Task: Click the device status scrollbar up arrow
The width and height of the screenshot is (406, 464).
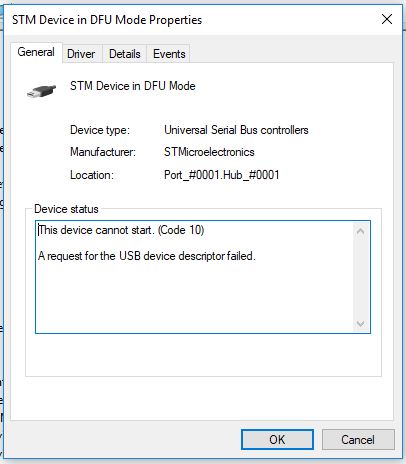Action: tap(360, 231)
